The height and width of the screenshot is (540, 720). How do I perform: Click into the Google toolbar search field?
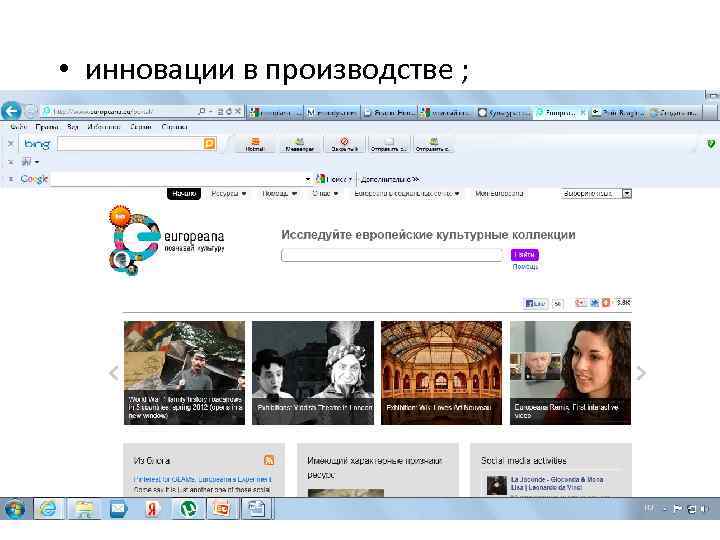[177, 179]
